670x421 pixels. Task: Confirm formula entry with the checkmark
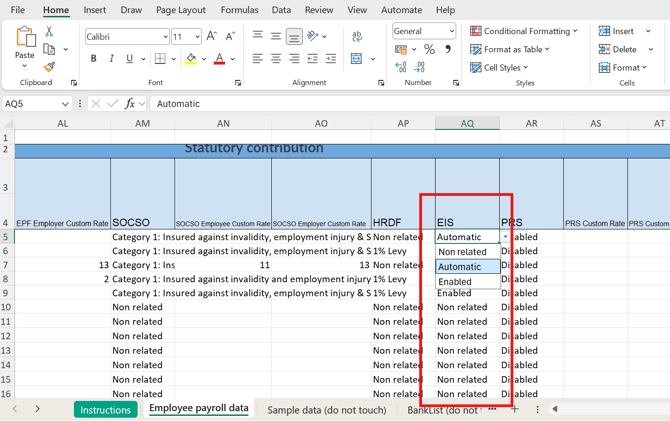pos(112,103)
